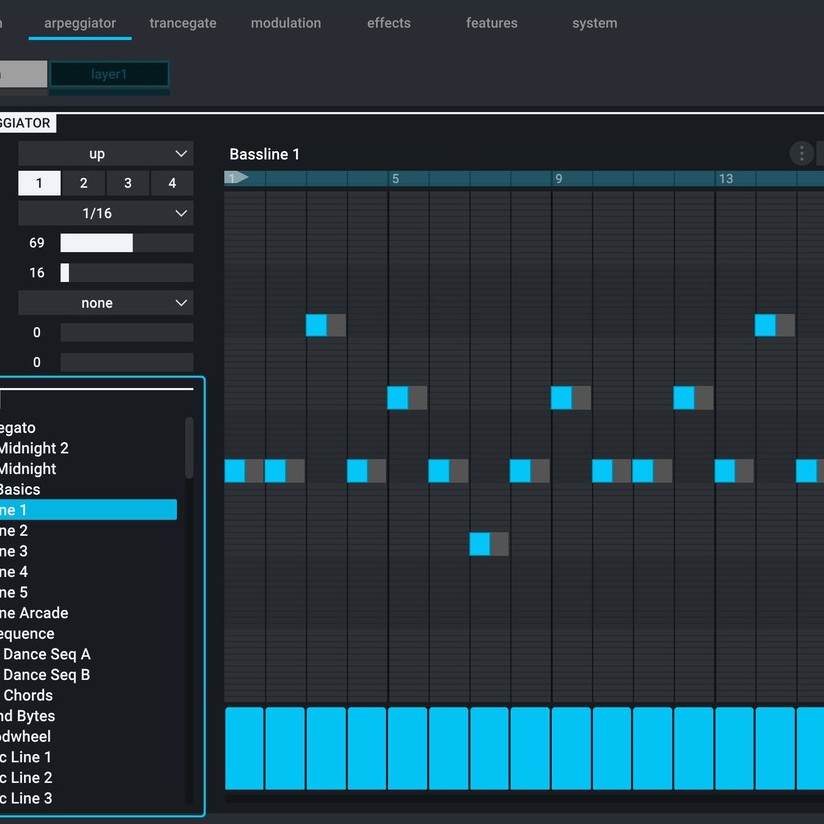Screen dimensions: 824x824
Task: Click the layer1 button
Action: 109,75
